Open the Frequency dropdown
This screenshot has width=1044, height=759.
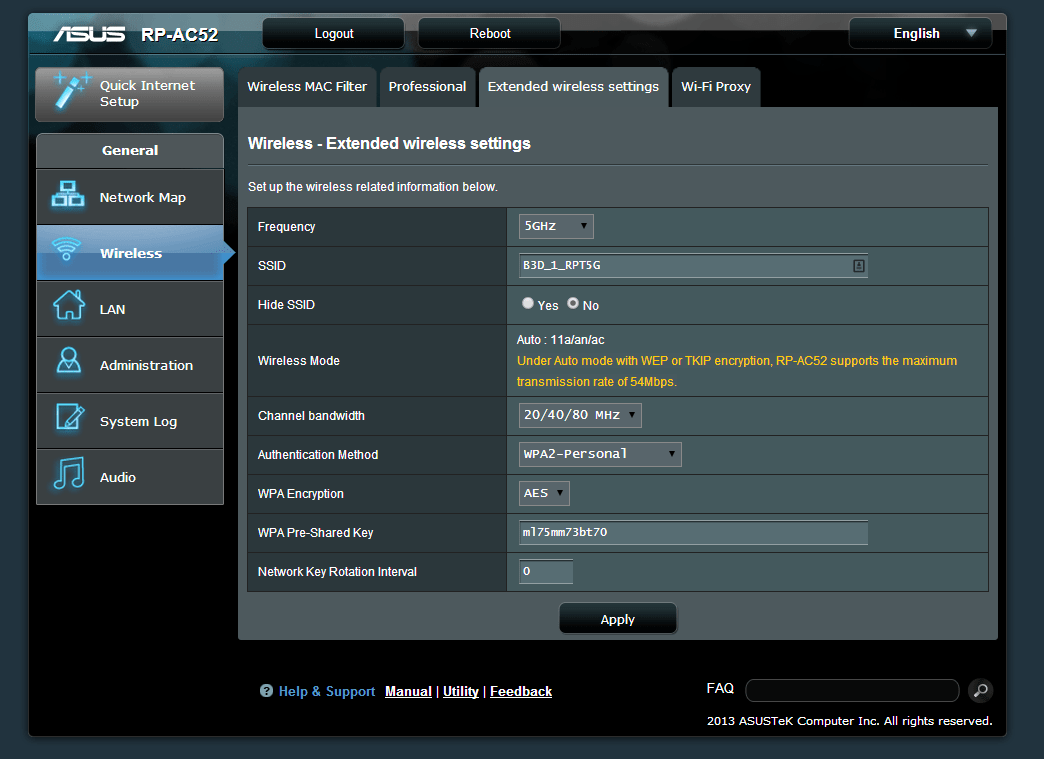tap(556, 226)
